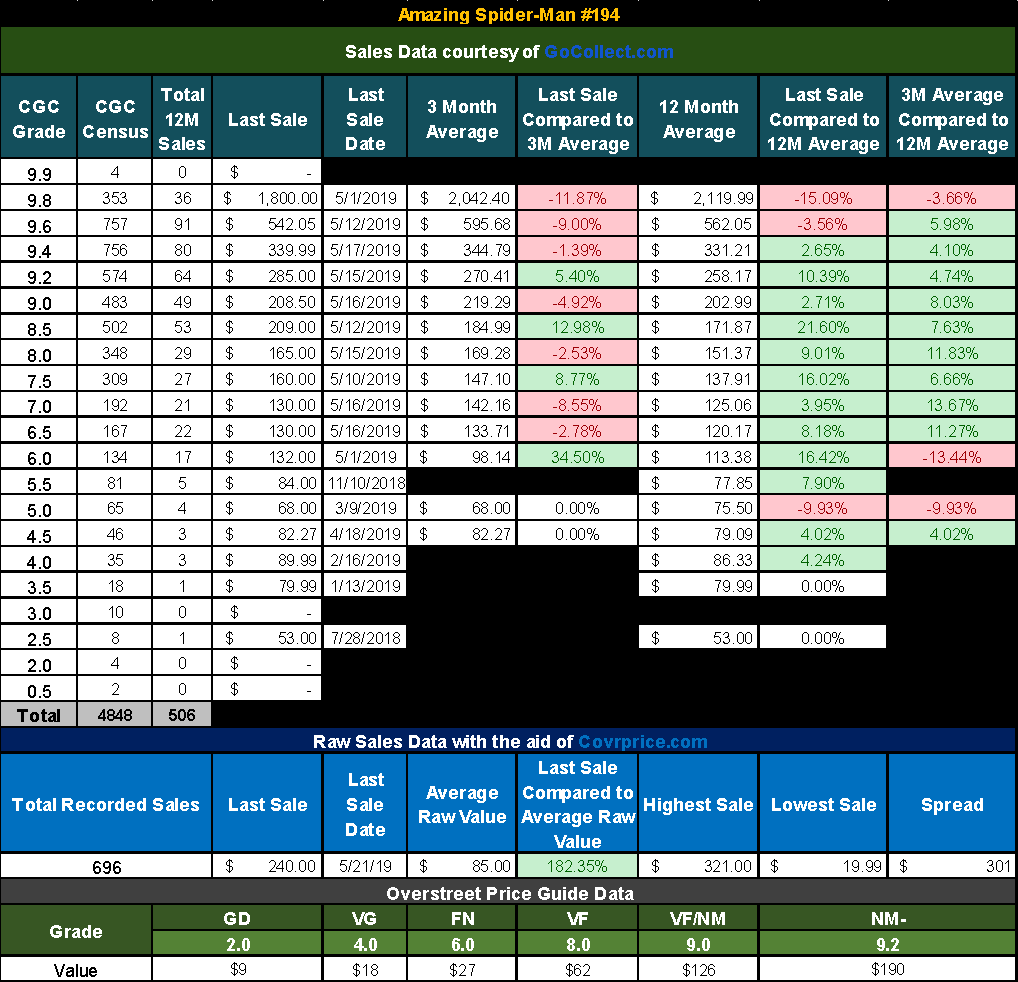Click the 9.8 grade row label

click(38, 199)
